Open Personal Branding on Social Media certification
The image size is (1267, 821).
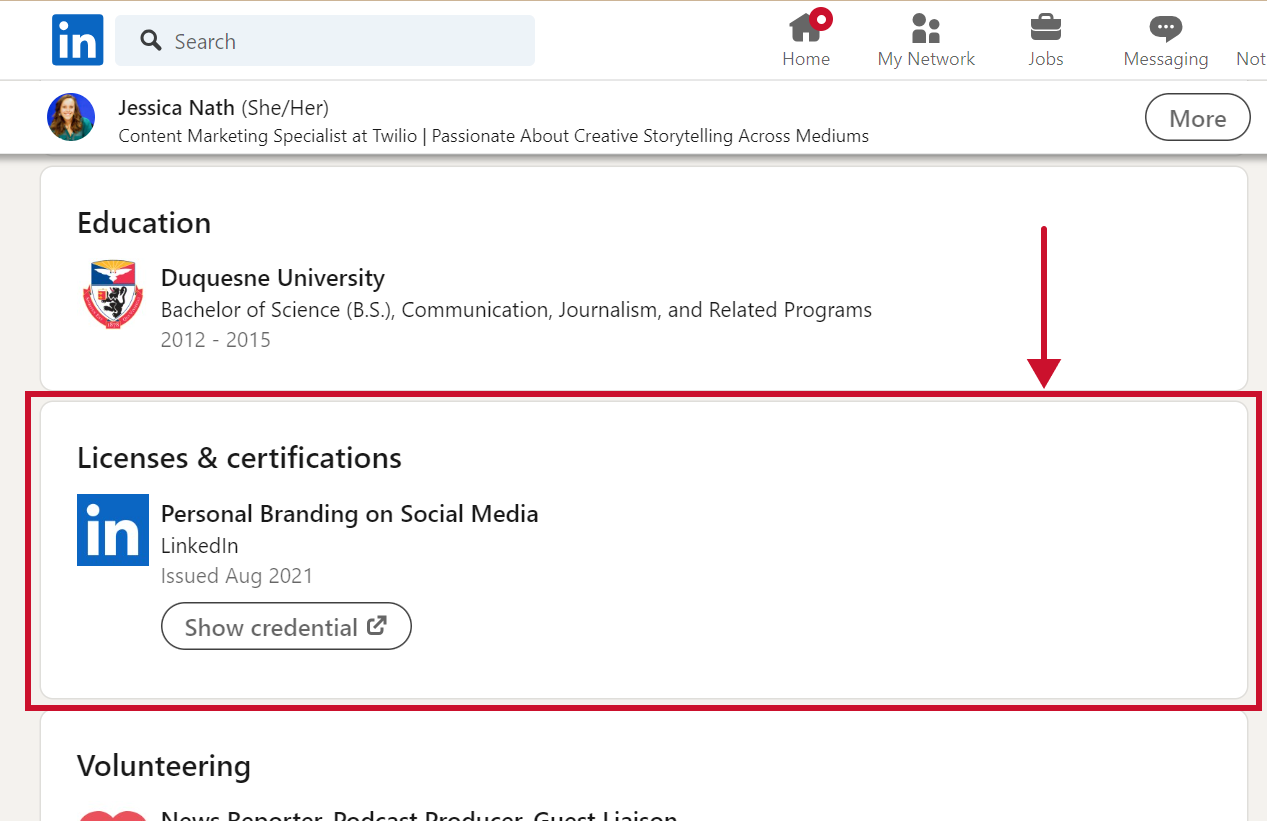(349, 514)
